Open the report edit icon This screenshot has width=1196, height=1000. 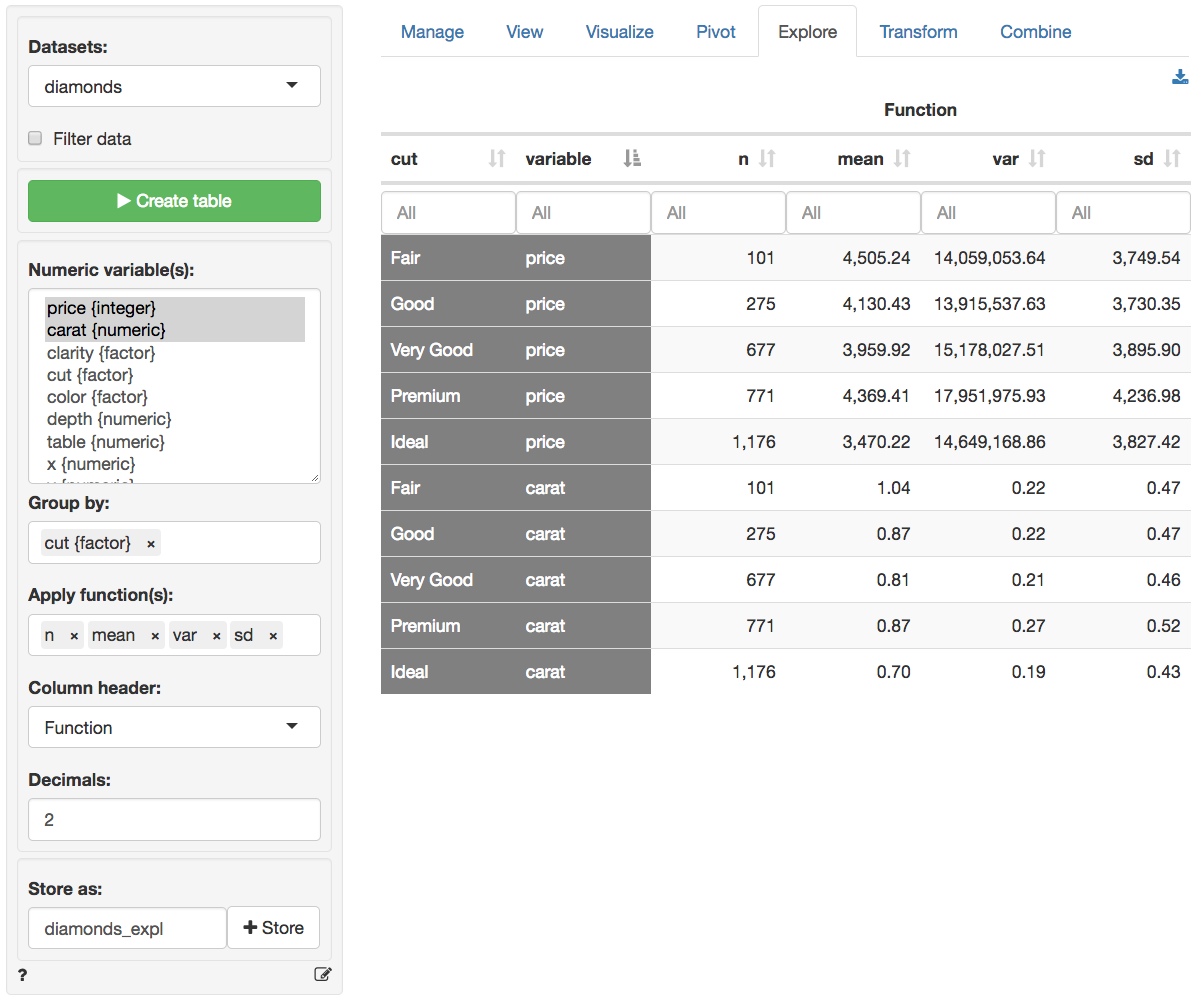322,974
